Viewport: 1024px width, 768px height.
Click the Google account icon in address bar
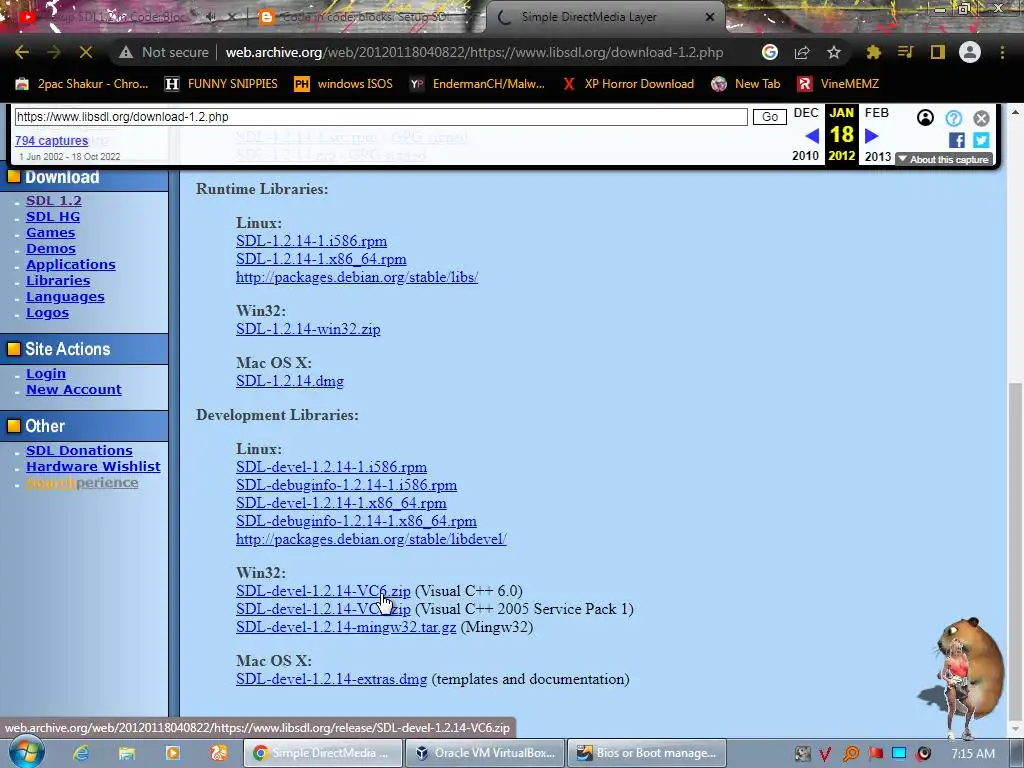coord(770,52)
